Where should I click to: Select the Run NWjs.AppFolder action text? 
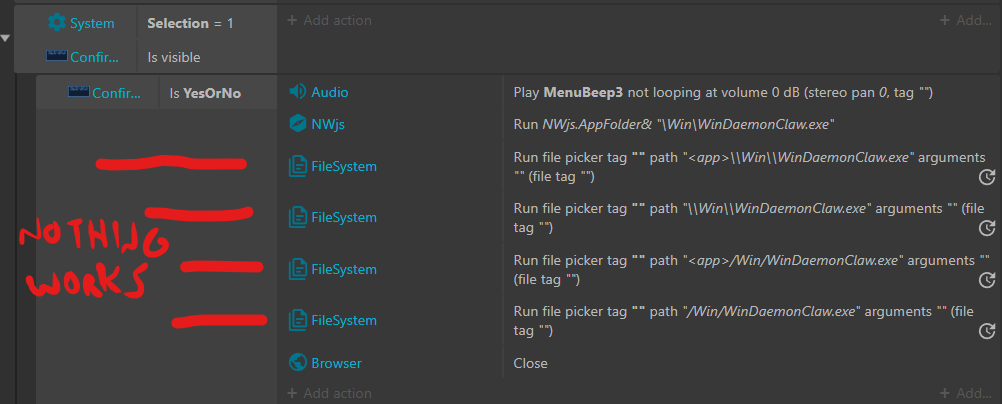673,124
